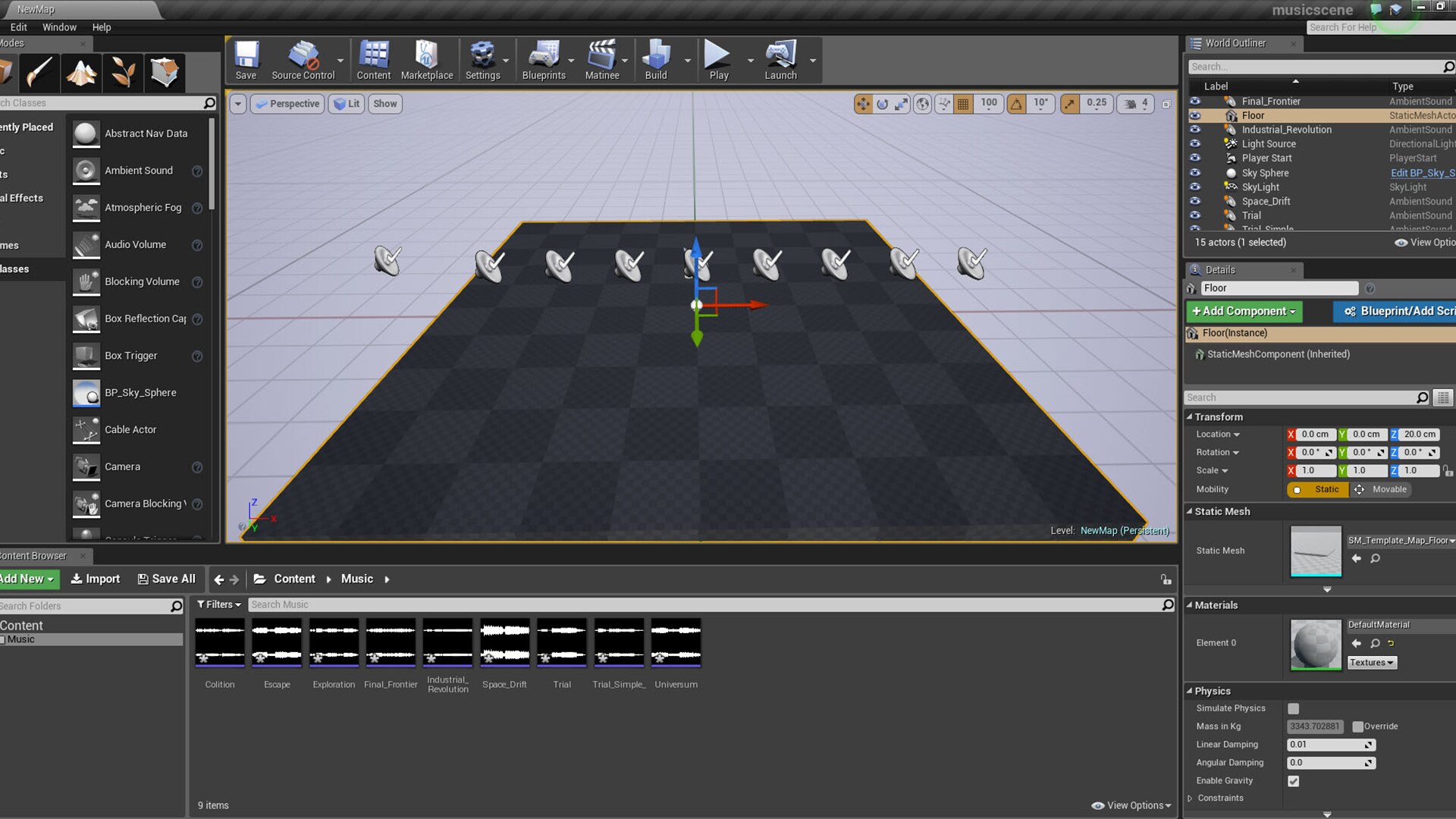Open viewport options dropdown arrow
This screenshot has height=819, width=1456.
[x=237, y=104]
